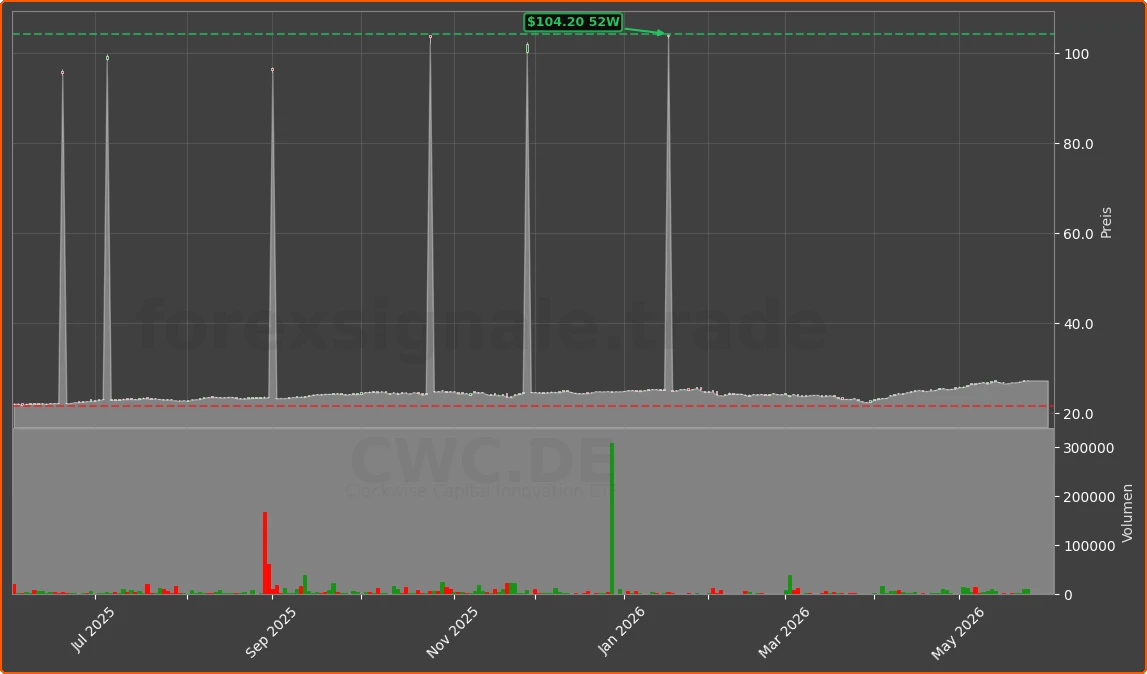The width and height of the screenshot is (1147, 674).
Task: Click the price spike peak under the 52W arrow
Action: [x=668, y=35]
